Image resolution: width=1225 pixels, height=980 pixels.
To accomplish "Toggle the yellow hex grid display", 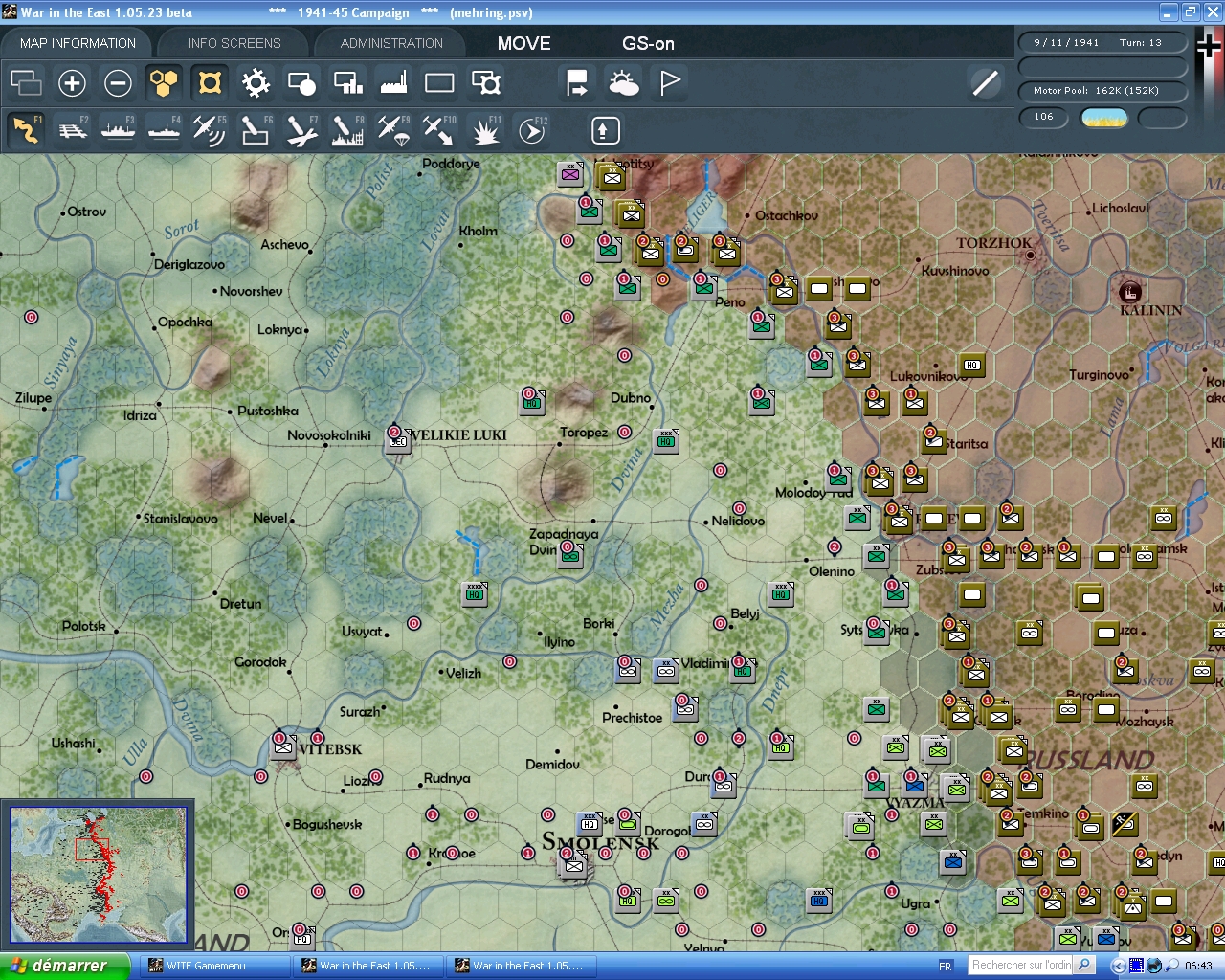I will click(x=164, y=83).
